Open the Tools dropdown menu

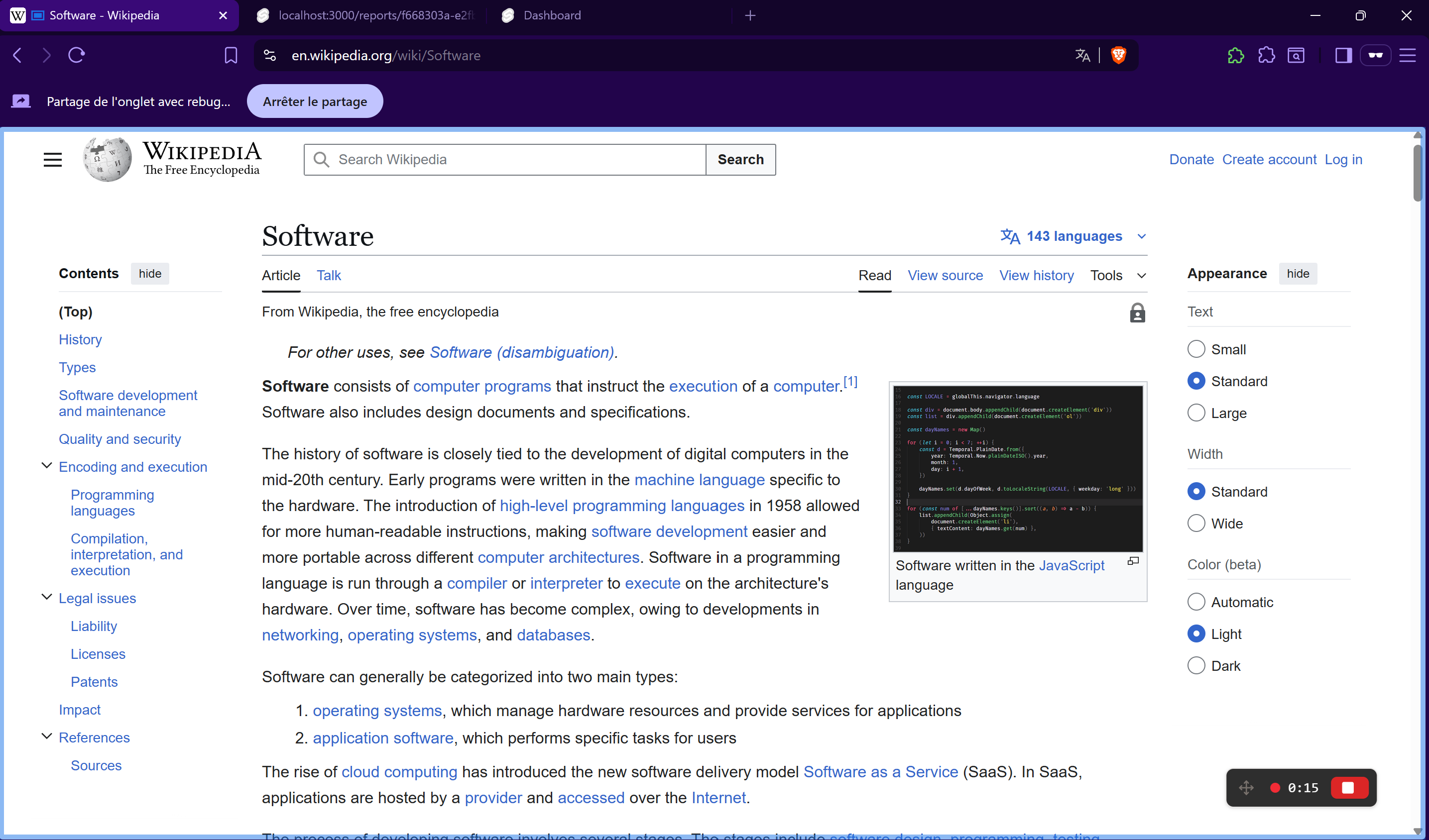1118,276
